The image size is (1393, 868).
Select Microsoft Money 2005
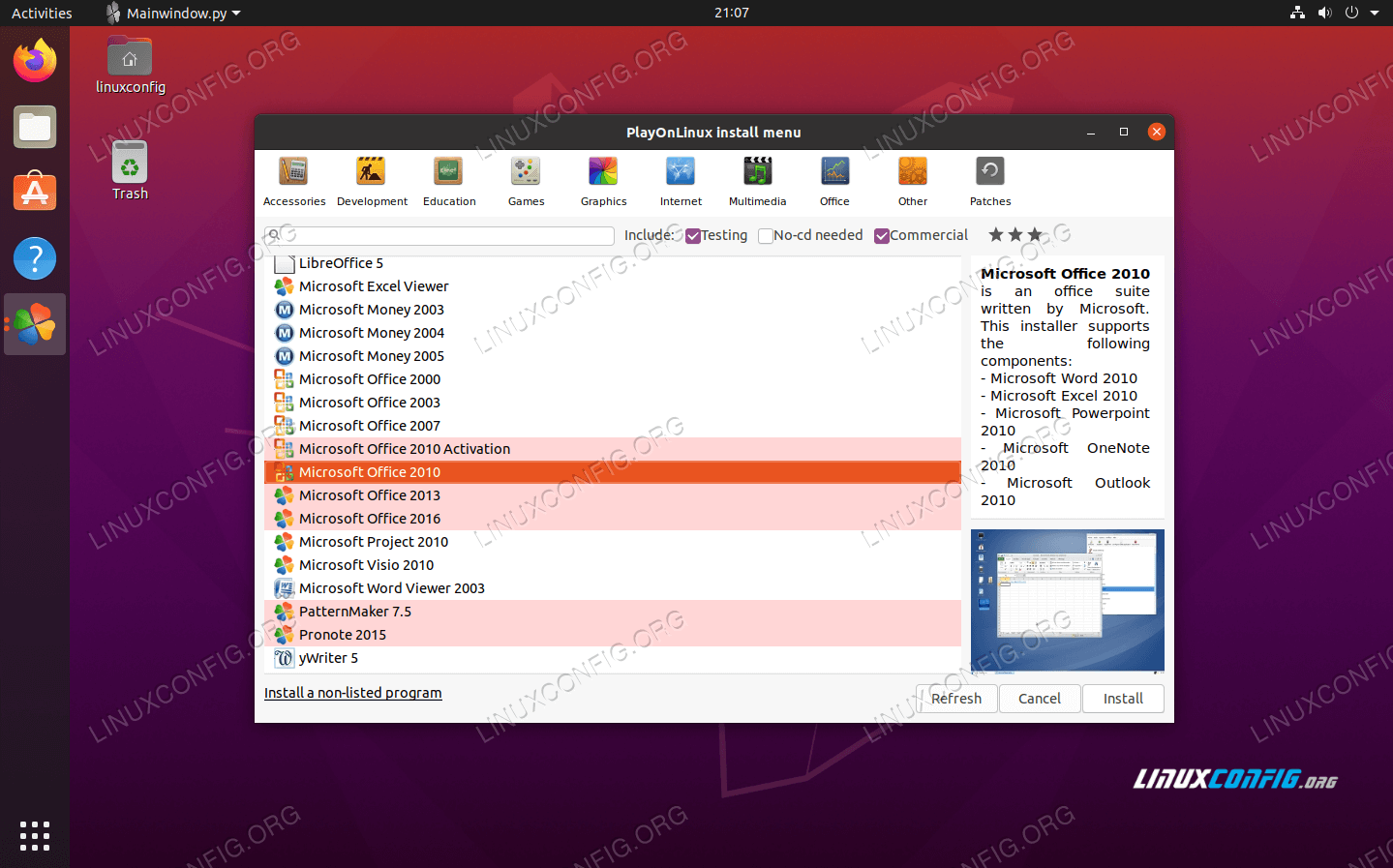pos(613,356)
